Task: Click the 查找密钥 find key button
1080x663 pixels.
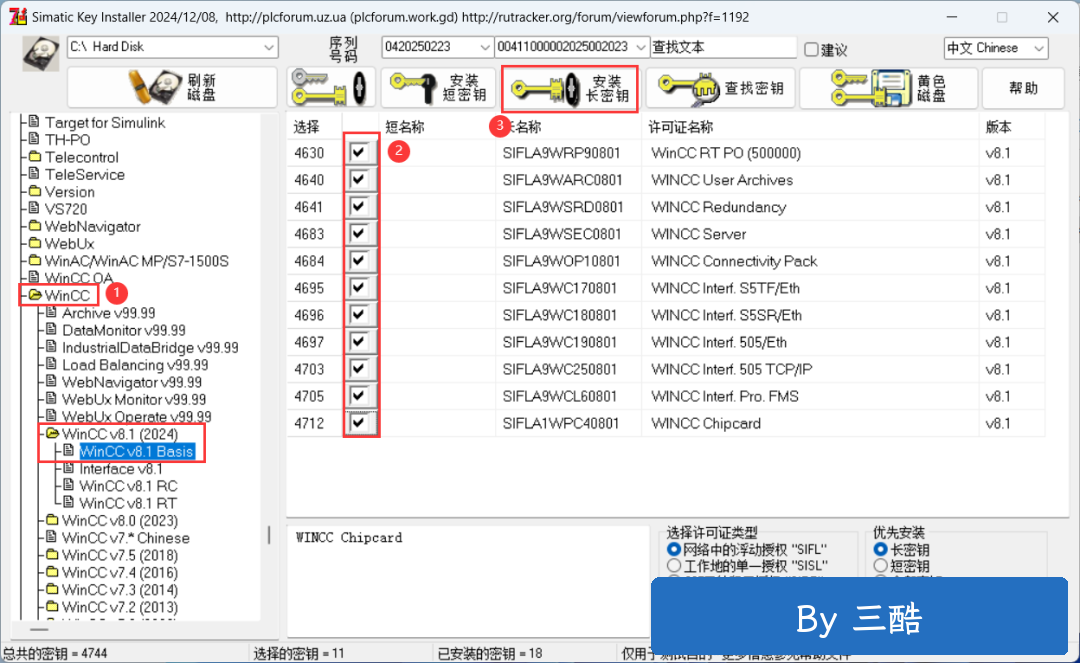Action: point(720,87)
